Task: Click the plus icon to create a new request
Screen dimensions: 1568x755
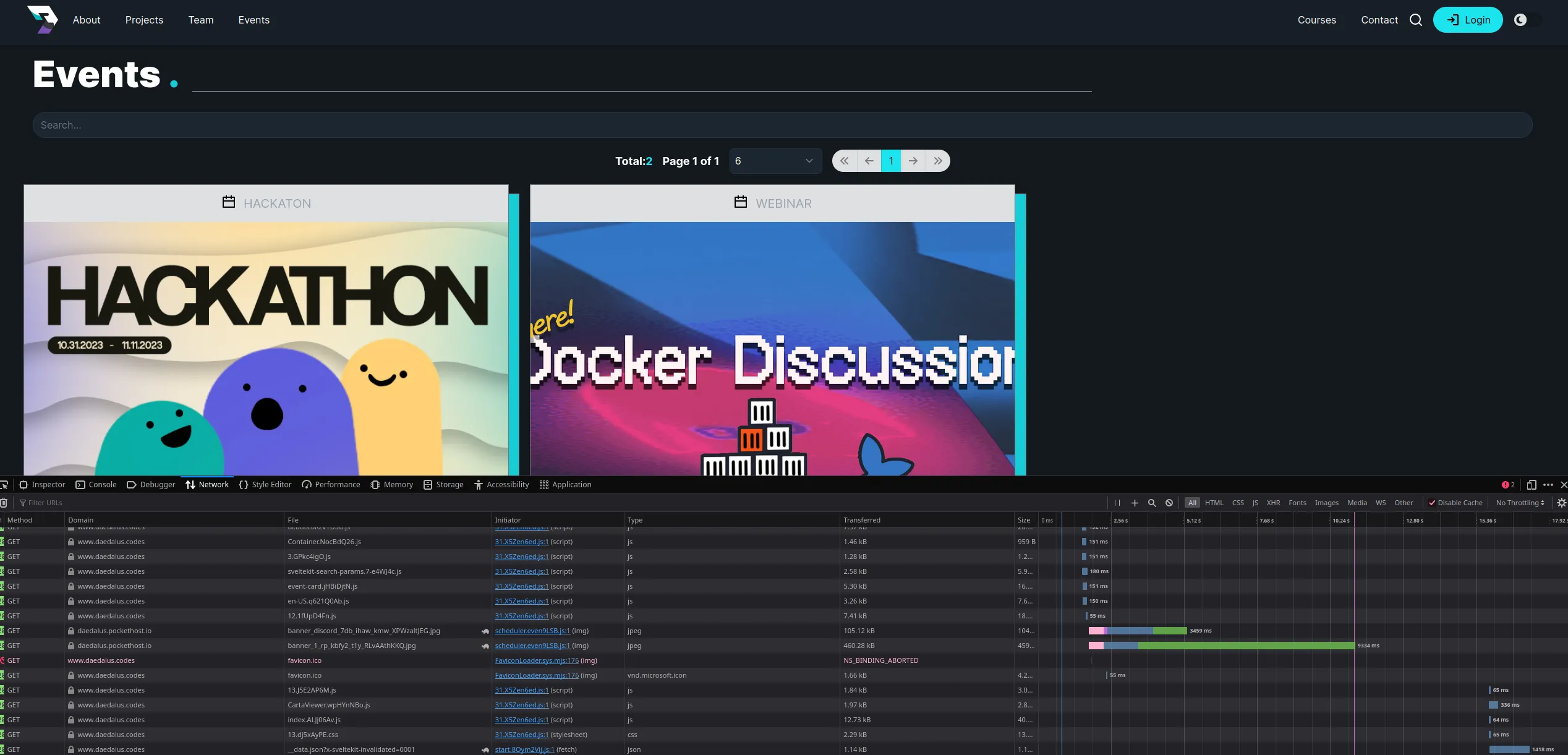Action: coord(1135,503)
